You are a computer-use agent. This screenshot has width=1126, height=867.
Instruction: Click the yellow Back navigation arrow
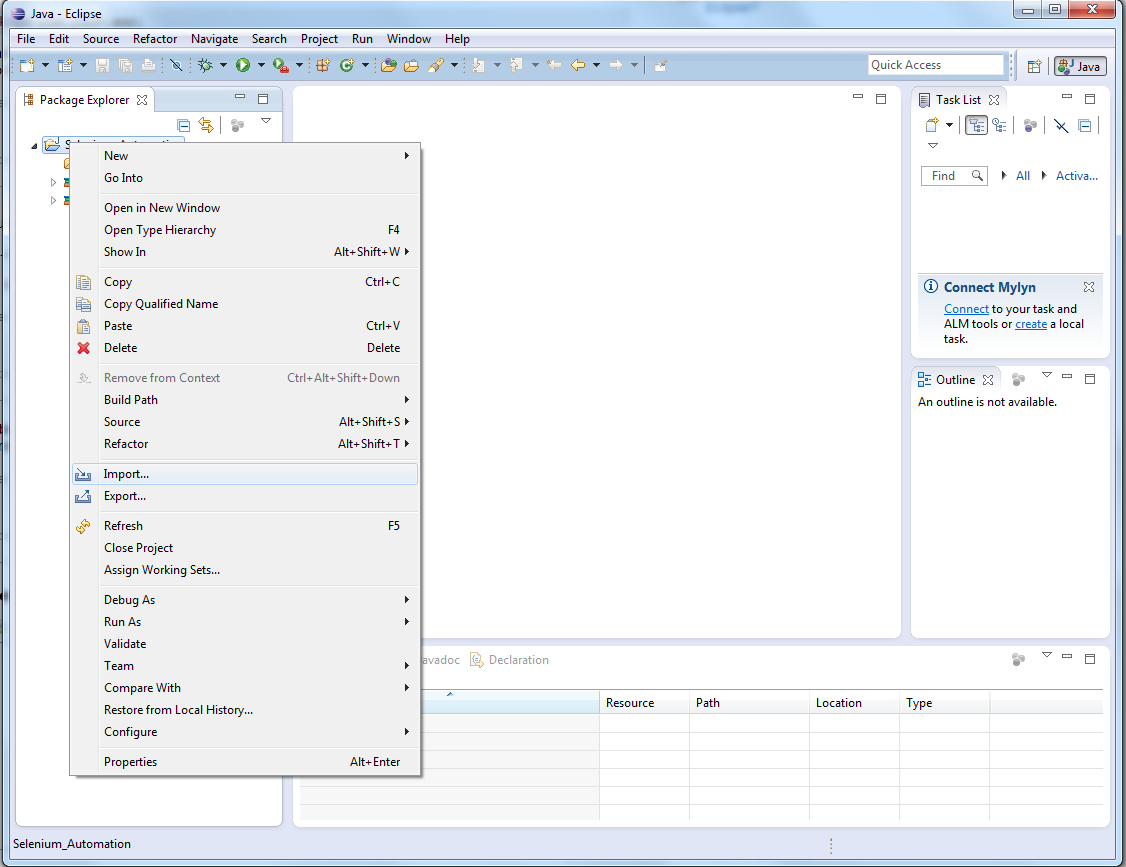[578, 65]
